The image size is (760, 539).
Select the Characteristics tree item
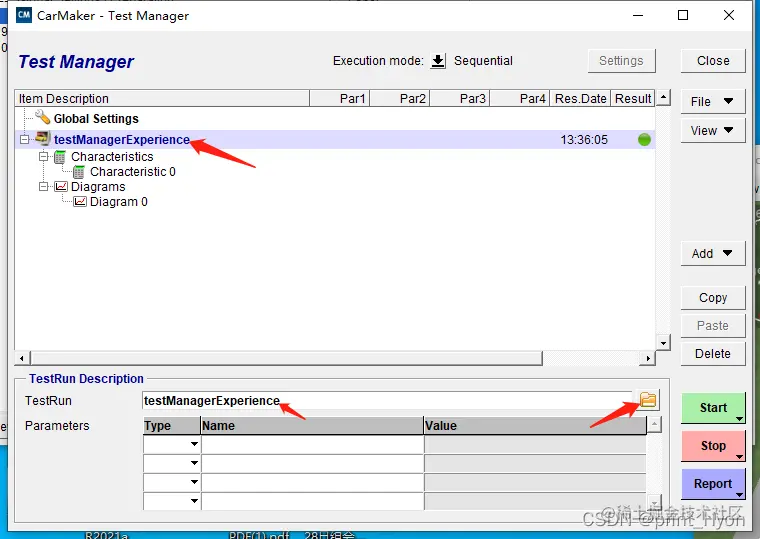(x=112, y=157)
